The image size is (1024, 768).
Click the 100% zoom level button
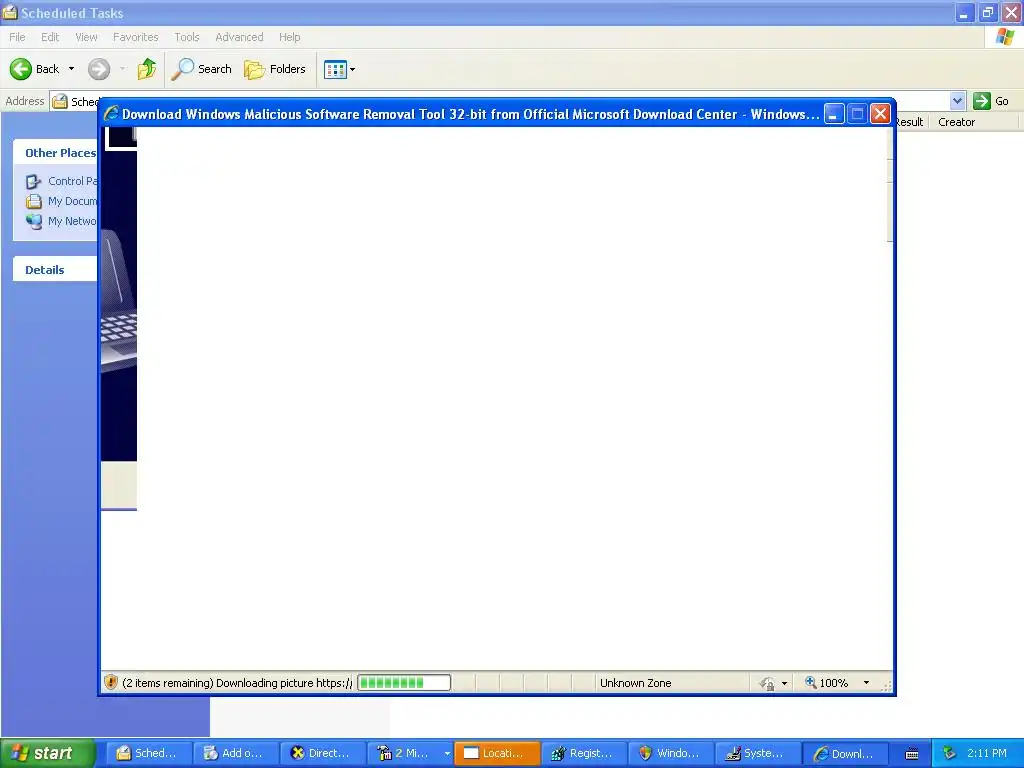[827, 683]
